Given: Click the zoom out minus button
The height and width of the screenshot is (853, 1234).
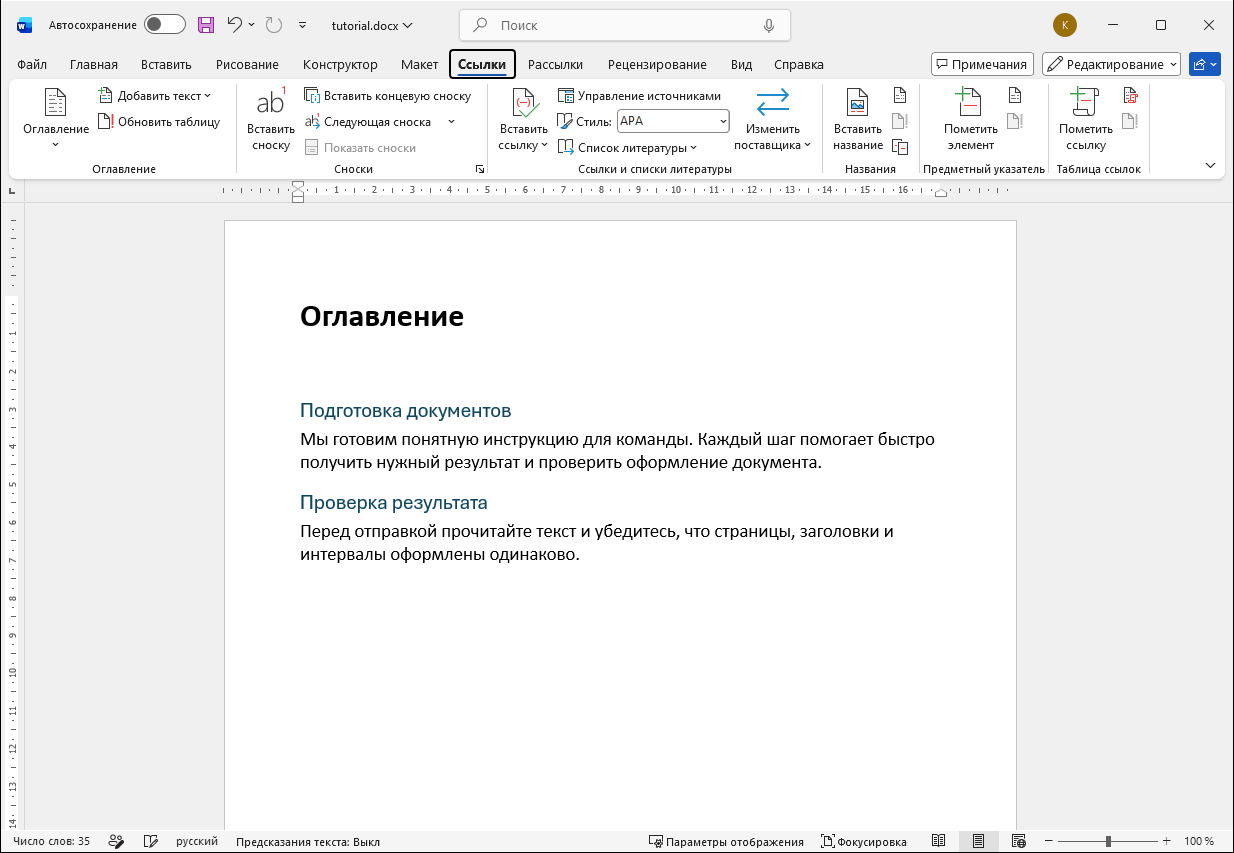Looking at the screenshot, I should pos(1050,841).
